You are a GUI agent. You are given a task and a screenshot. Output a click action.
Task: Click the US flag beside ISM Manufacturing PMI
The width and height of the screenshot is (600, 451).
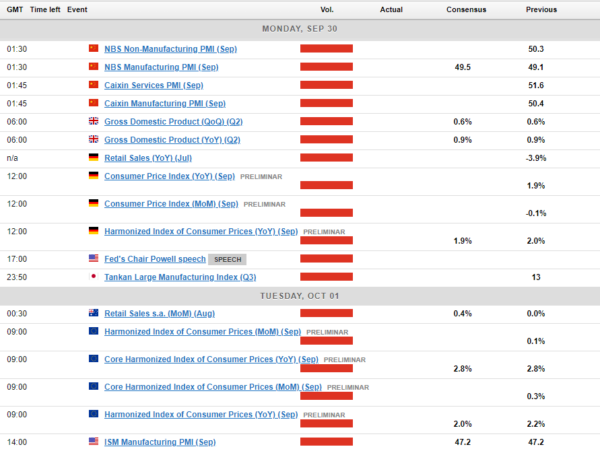pyautogui.click(x=94, y=440)
